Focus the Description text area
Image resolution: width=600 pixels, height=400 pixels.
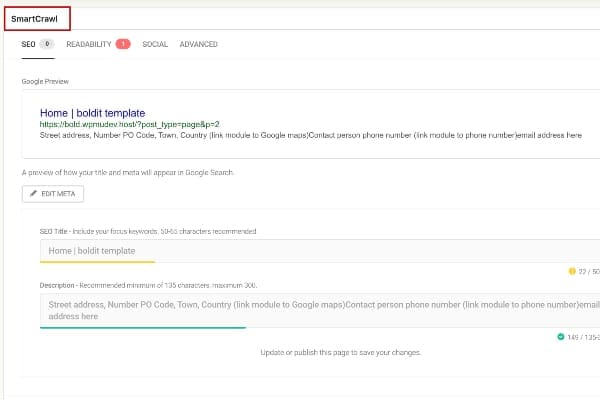(300, 309)
